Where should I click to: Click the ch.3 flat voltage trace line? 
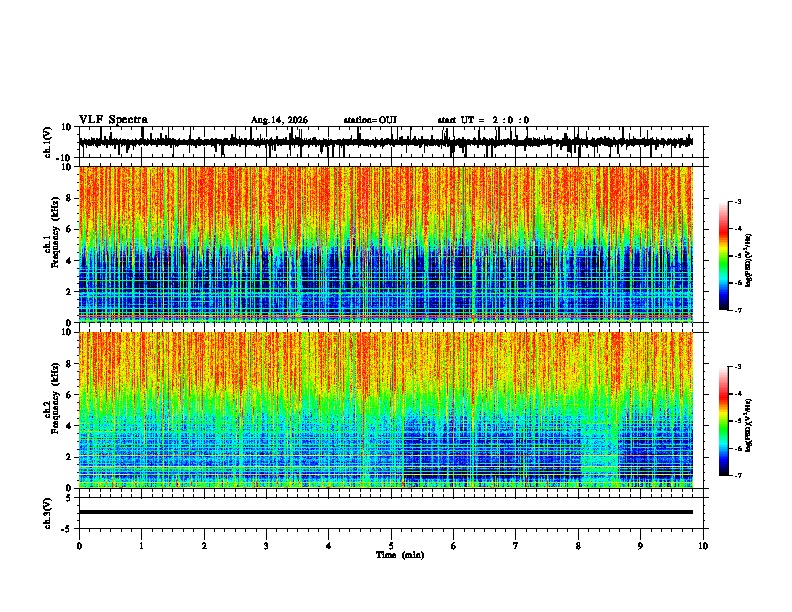[x=385, y=512]
